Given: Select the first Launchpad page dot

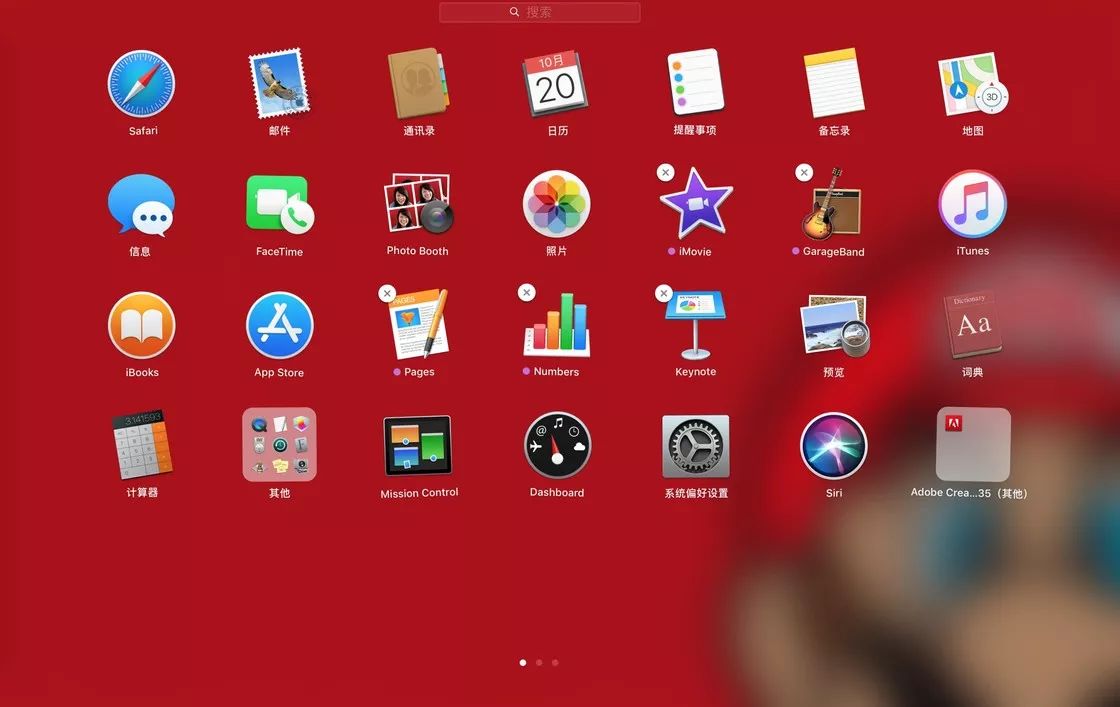Looking at the screenshot, I should click(x=523, y=663).
